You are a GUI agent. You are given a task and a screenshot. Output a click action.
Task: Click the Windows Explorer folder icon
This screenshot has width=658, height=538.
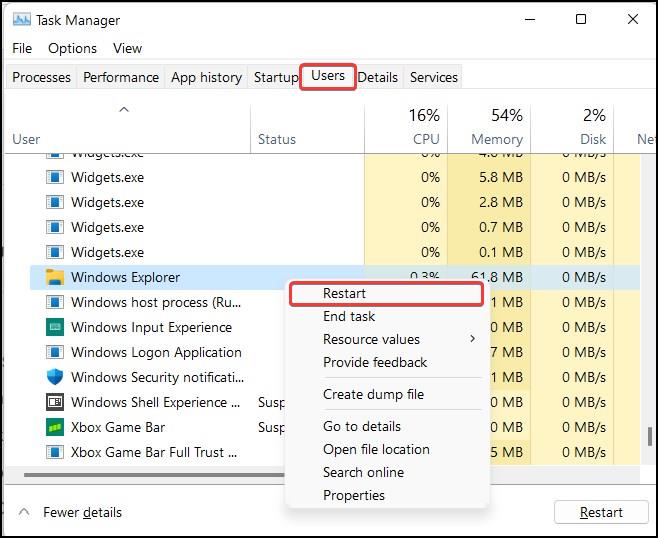(x=55, y=277)
